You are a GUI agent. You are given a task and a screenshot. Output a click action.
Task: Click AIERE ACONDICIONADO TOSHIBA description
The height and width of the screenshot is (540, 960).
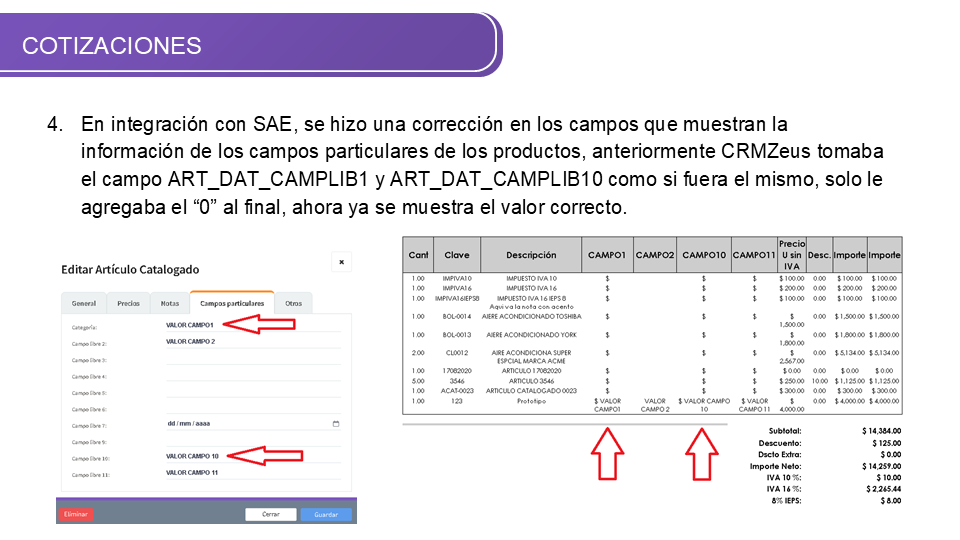click(x=531, y=317)
